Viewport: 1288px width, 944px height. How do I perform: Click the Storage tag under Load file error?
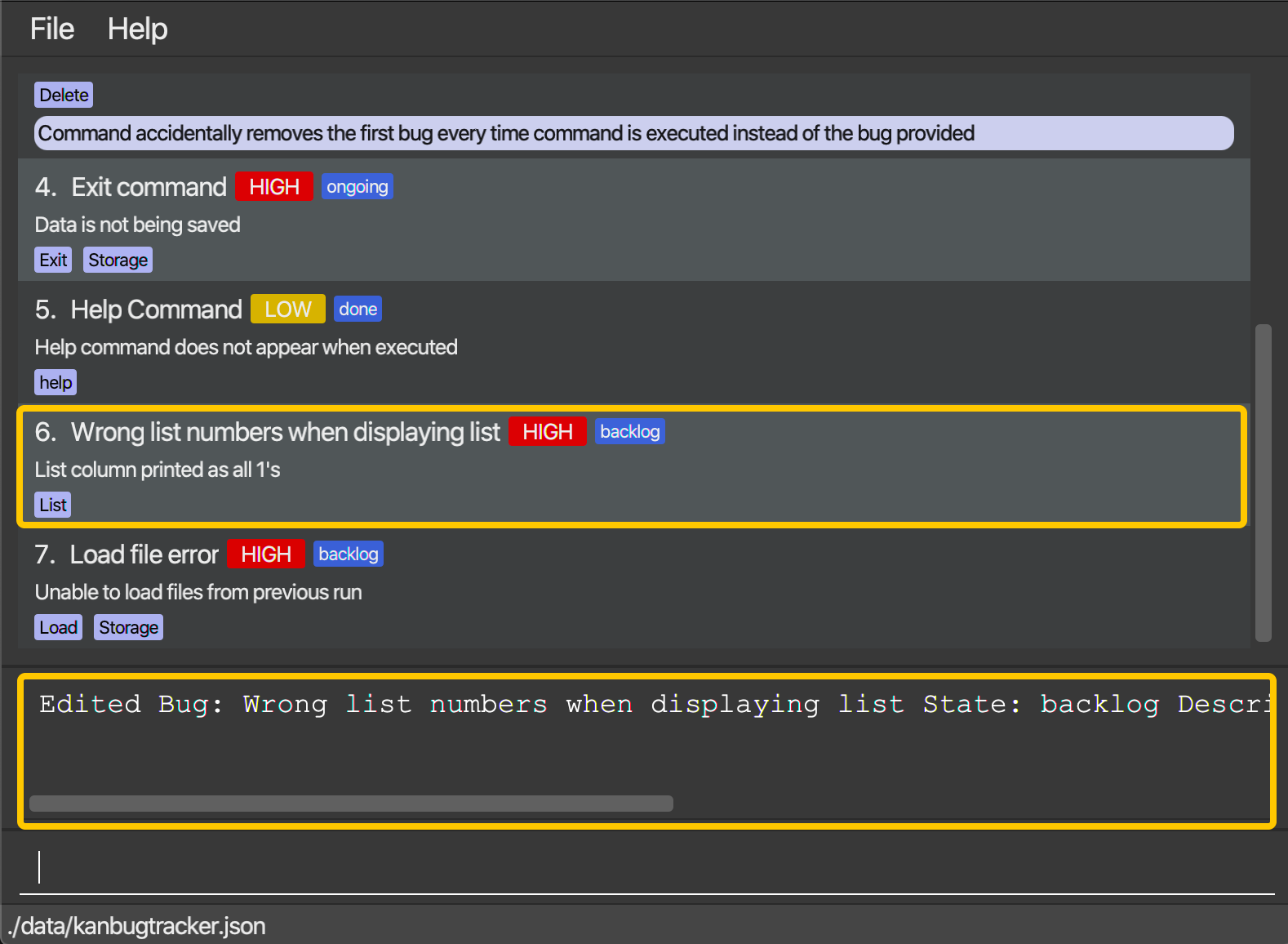128,627
